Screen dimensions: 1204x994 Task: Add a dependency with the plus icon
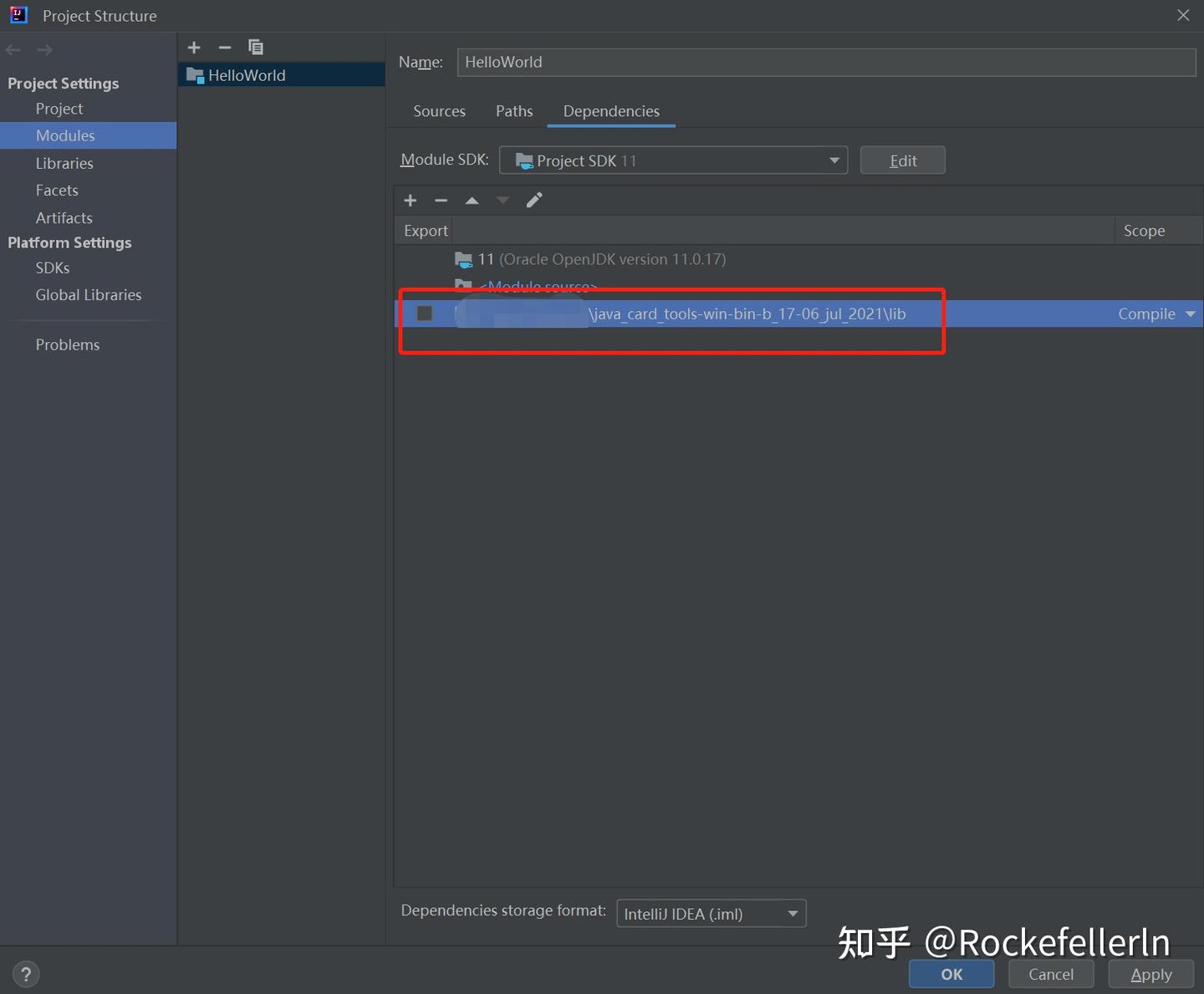tap(411, 200)
